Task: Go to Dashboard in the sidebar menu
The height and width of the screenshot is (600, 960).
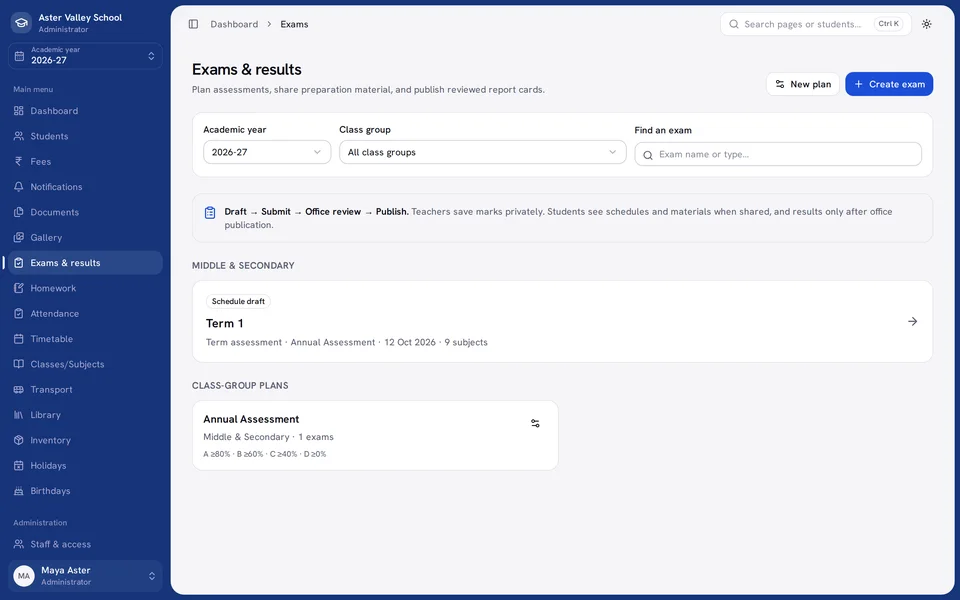Action: [x=85, y=111]
